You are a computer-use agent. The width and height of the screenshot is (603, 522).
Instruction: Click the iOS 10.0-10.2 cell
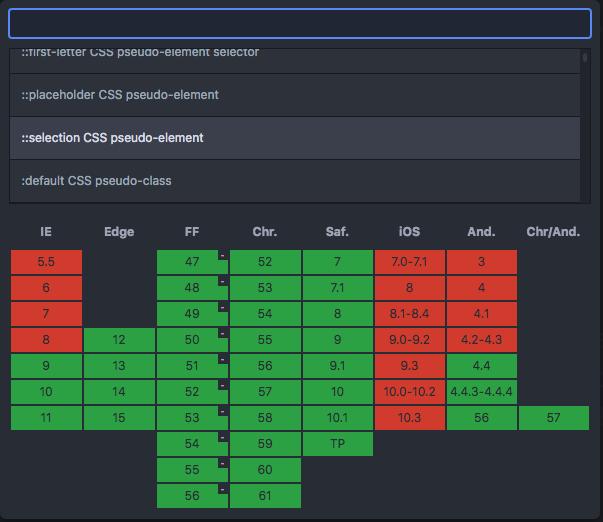pos(410,392)
